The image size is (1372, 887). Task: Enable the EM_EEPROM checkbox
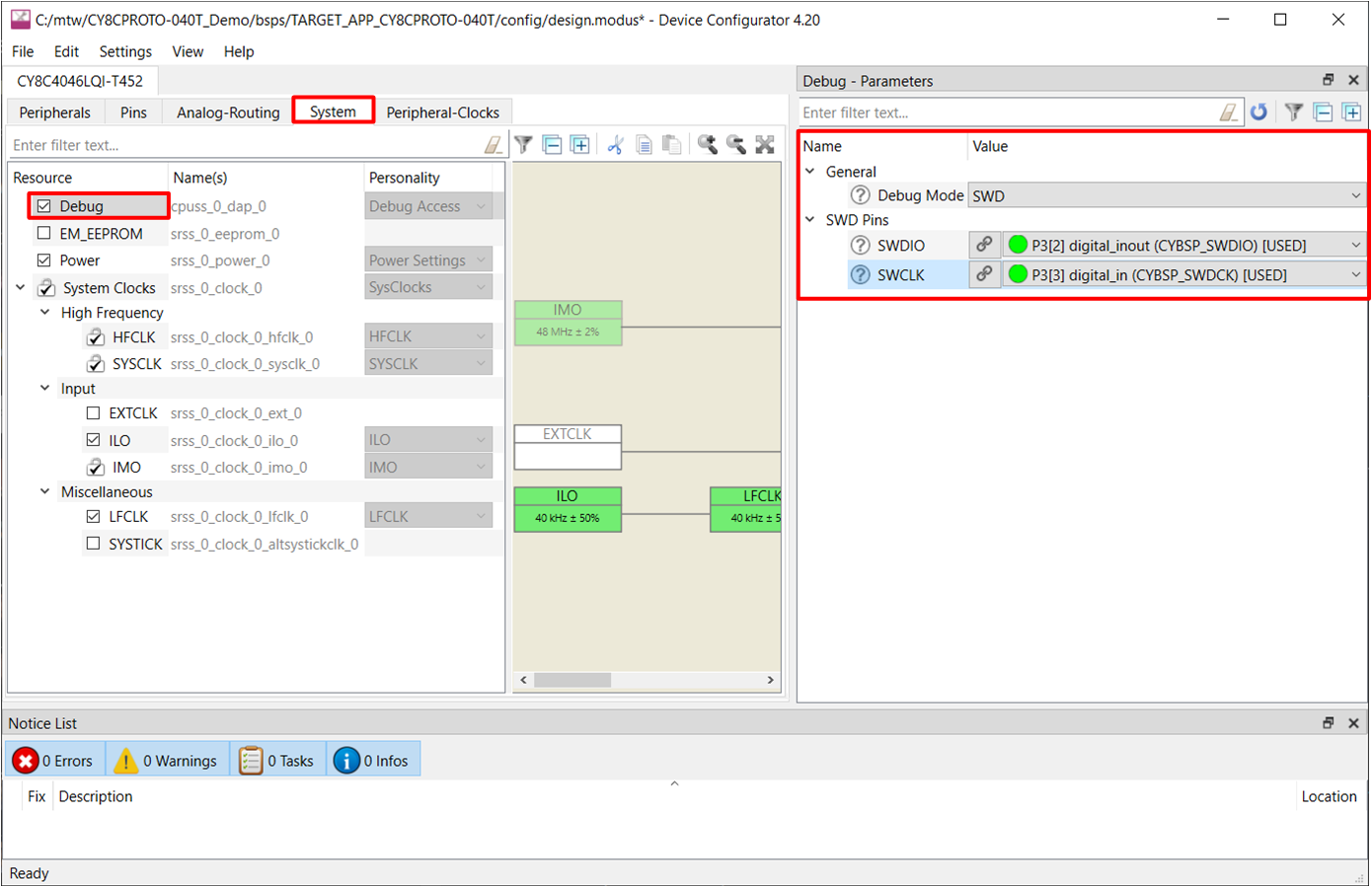(43, 234)
